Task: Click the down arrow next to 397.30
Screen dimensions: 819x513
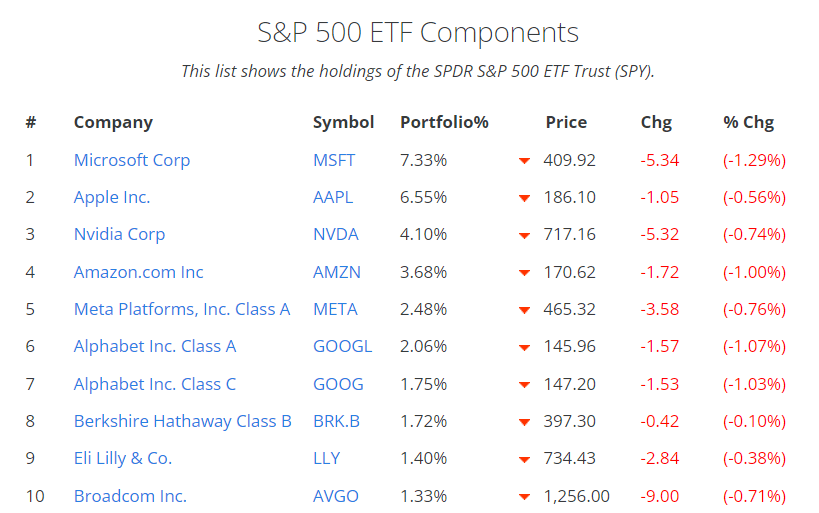Action: click(524, 422)
